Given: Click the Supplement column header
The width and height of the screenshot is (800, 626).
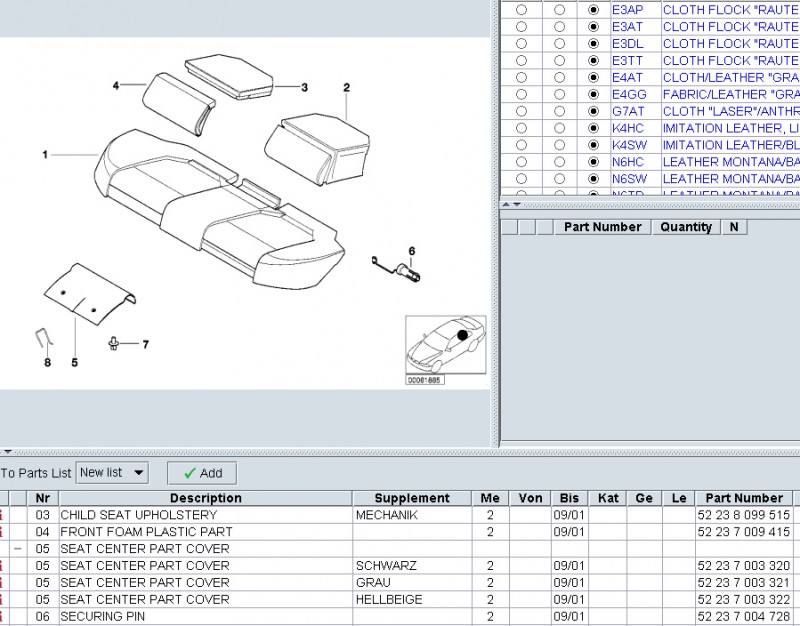Looking at the screenshot, I should 412,498.
